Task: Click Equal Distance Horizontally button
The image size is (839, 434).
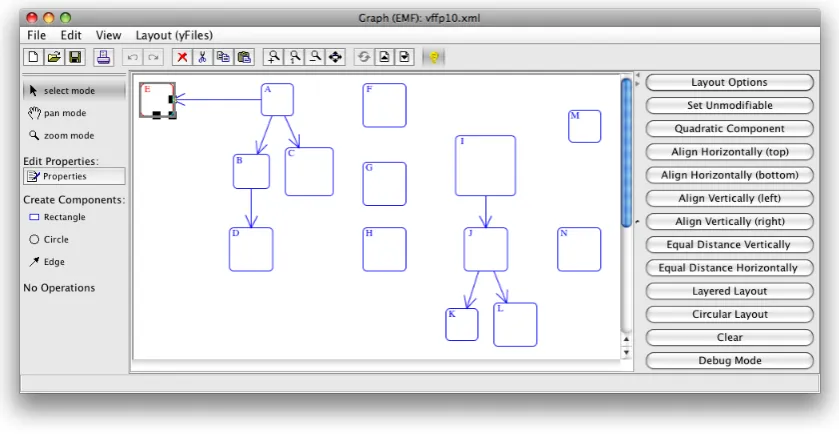Action: tap(729, 268)
